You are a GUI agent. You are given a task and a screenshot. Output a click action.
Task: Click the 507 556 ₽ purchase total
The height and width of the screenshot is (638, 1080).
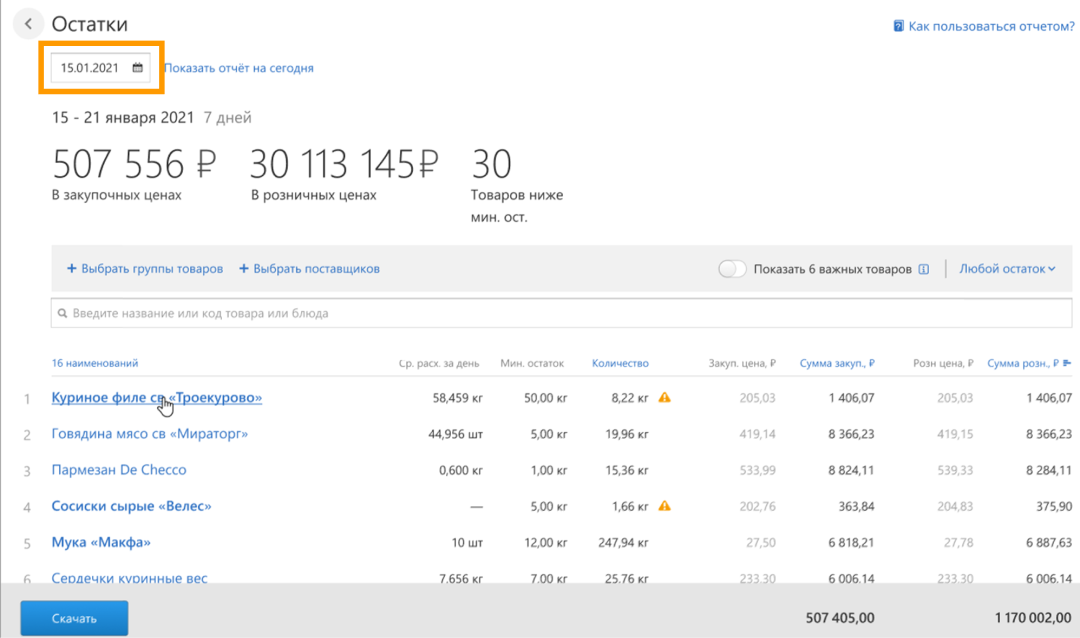click(x=134, y=164)
